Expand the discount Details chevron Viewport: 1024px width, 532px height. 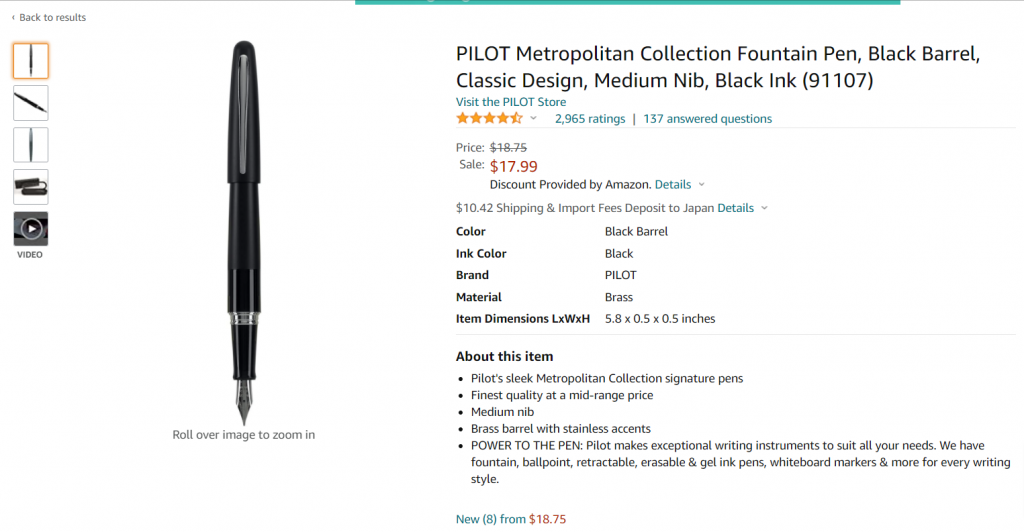pyautogui.click(x=702, y=185)
